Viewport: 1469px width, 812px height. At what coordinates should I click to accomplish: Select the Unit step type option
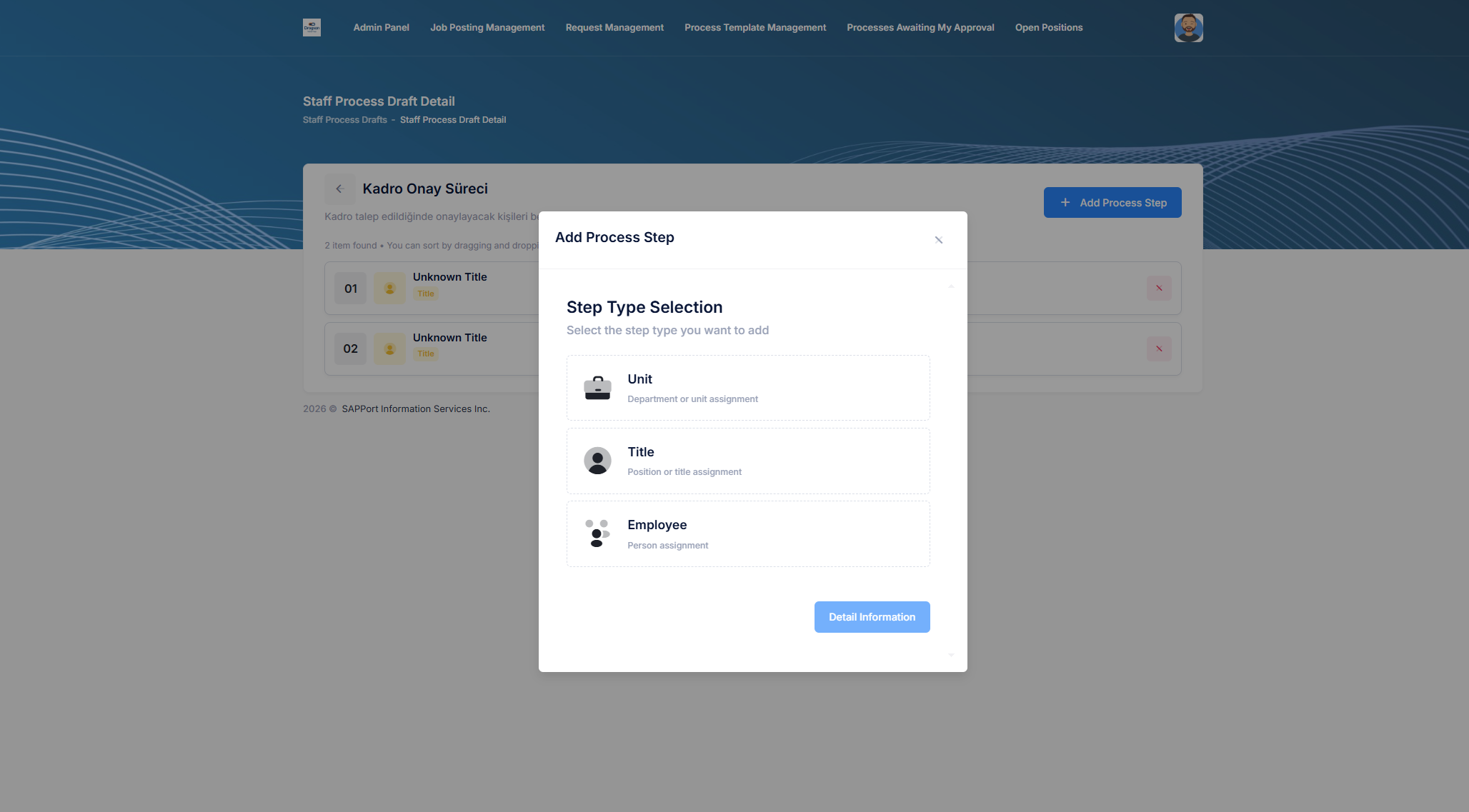pos(748,388)
